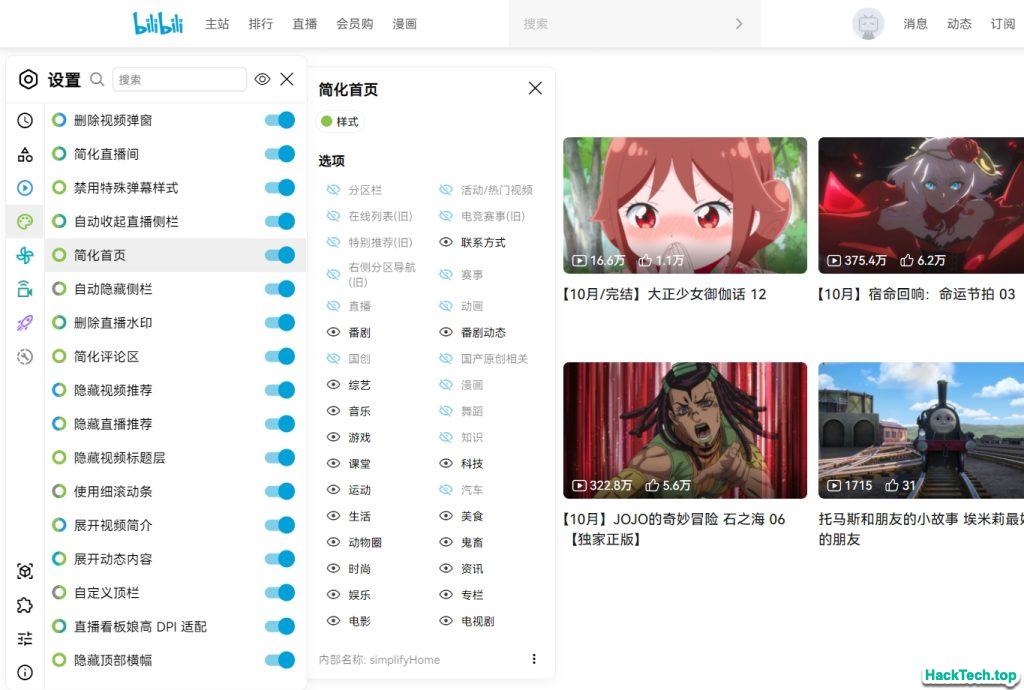This screenshot has width=1024, height=690.
Task: Click the user avatar in top bar
Action: click(867, 23)
